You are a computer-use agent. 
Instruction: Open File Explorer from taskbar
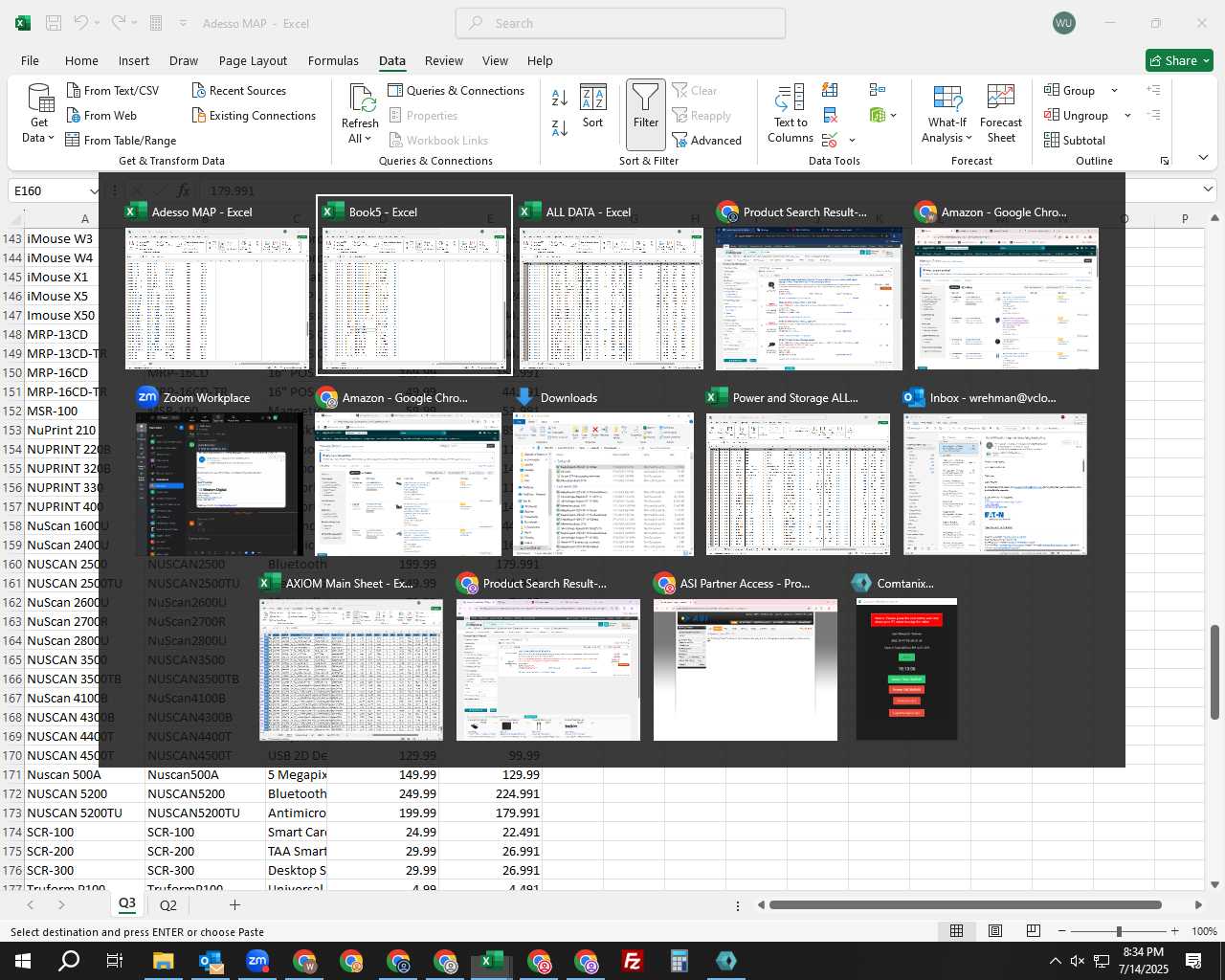[163, 961]
